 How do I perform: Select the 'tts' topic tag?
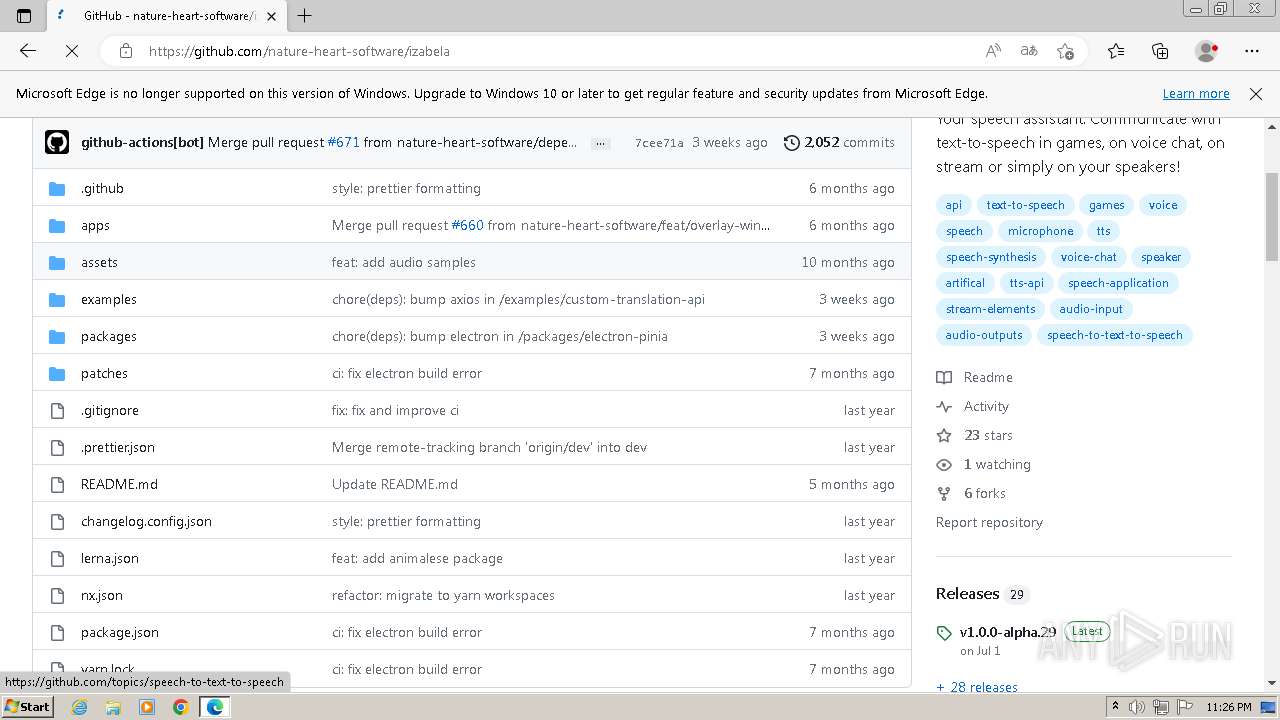[x=1103, y=231]
